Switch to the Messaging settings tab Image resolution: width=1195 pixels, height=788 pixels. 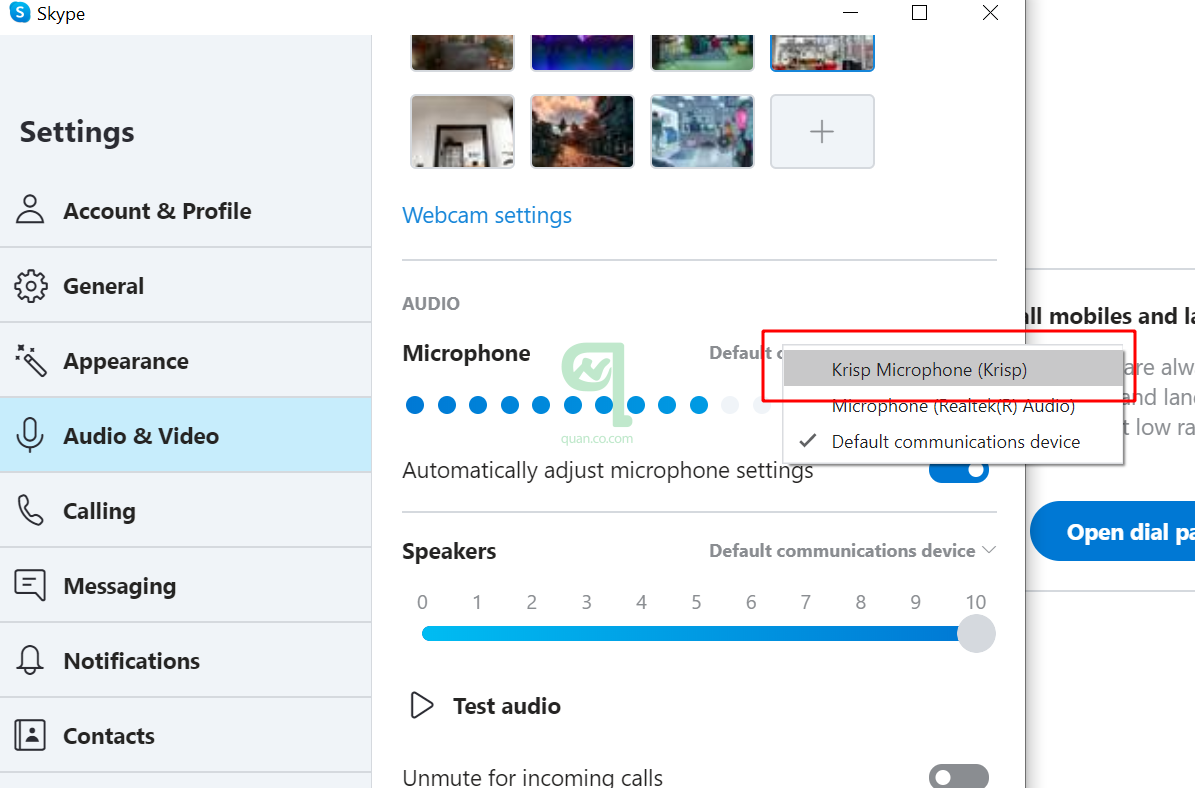point(186,585)
